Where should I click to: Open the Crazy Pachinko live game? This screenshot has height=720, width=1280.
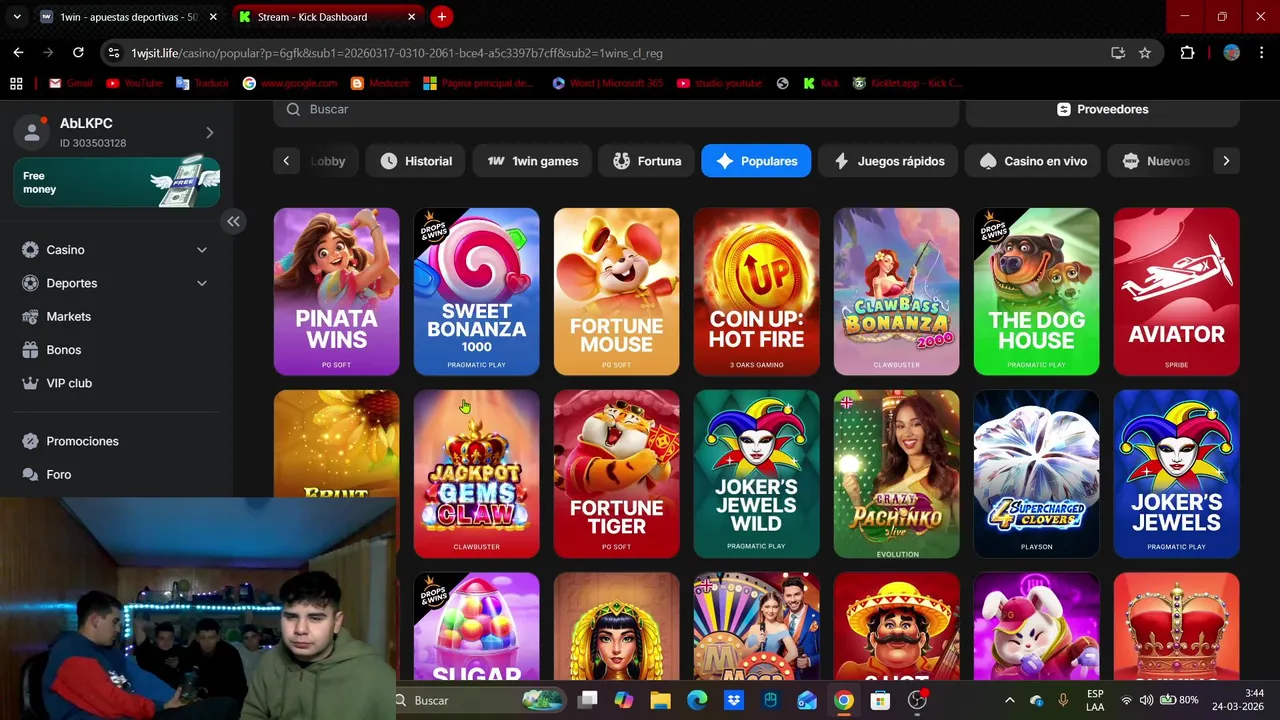pyautogui.click(x=896, y=474)
